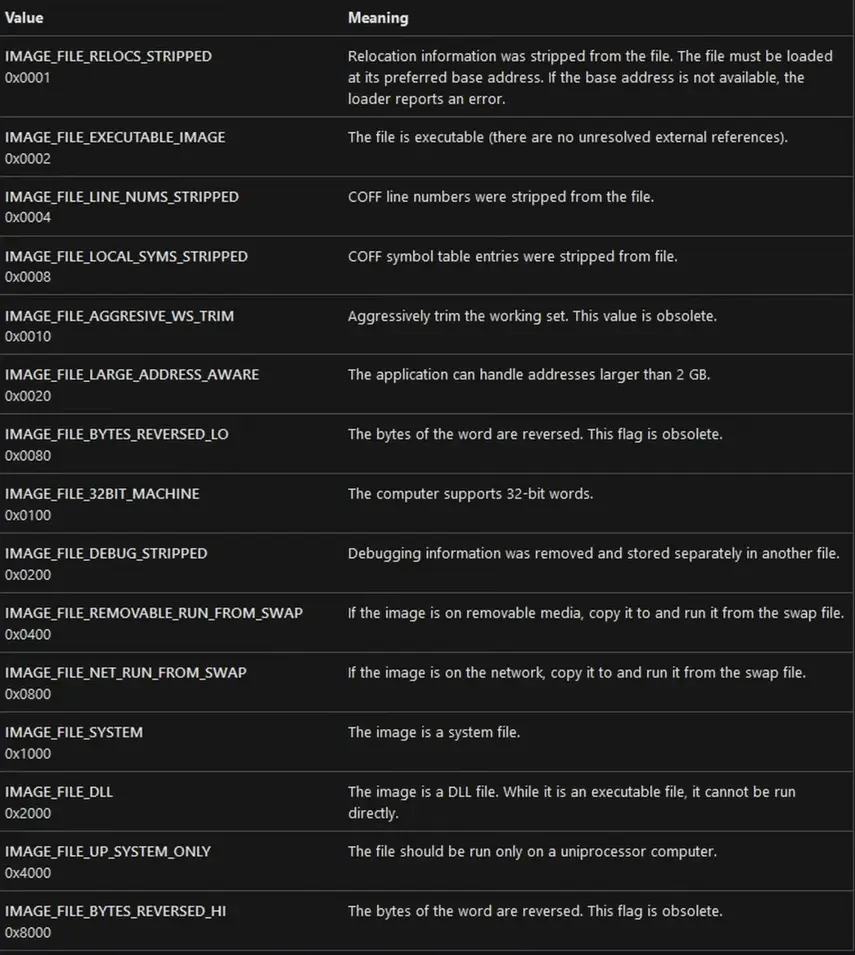Screen dimensions: 855x955
Task: Click the description about addresses larger than 2 GB
Action: (529, 375)
